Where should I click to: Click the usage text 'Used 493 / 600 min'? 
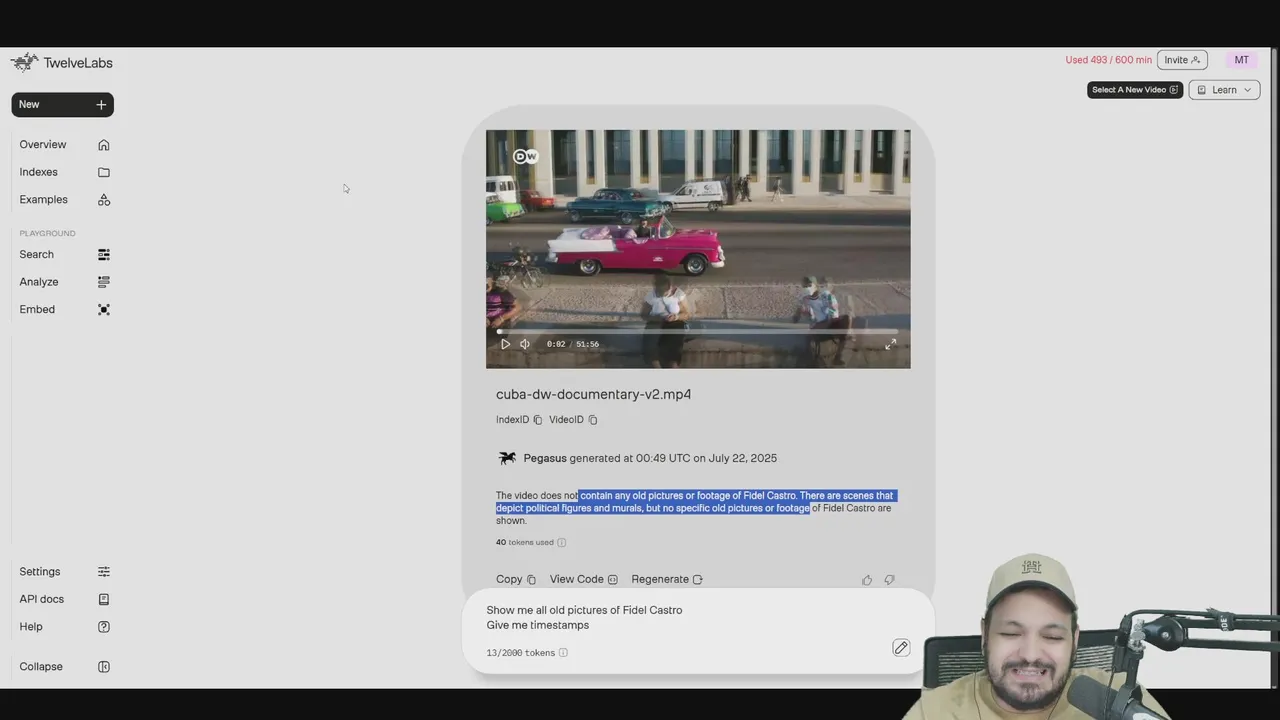coord(1108,60)
